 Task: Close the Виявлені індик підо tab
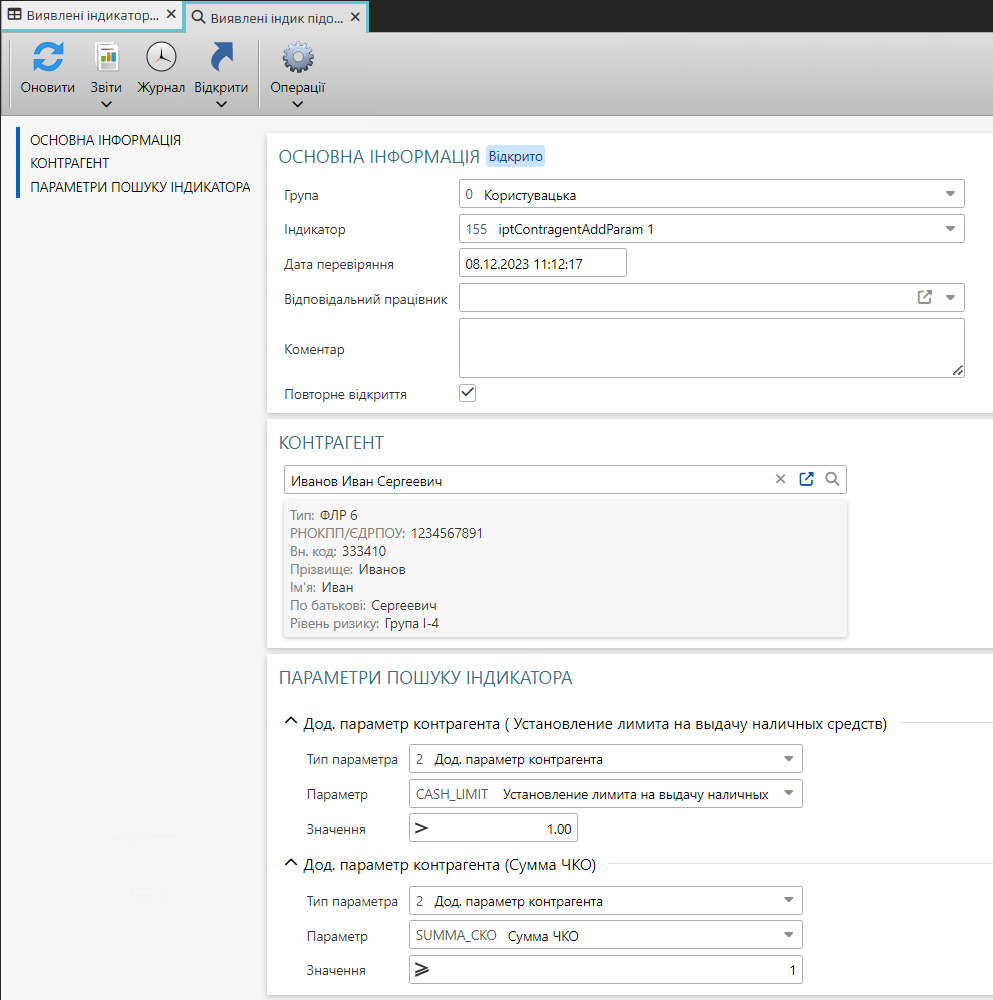click(354, 17)
